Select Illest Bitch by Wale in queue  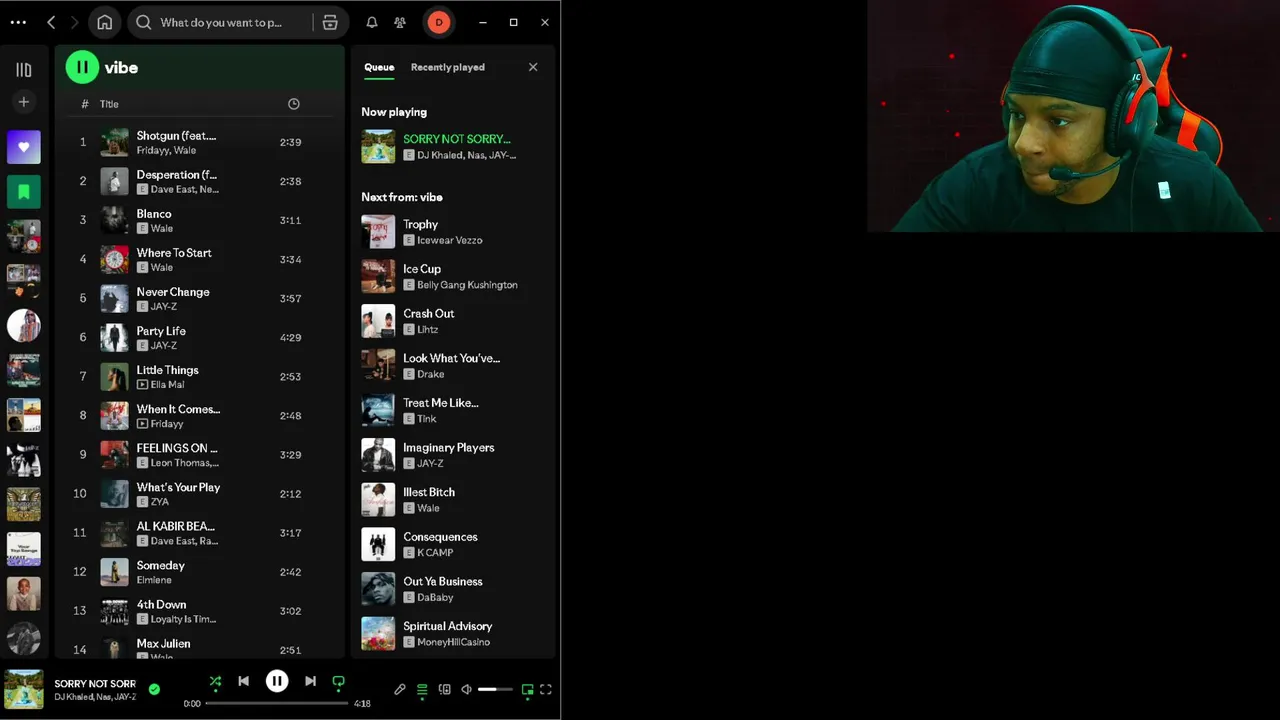pos(452,499)
